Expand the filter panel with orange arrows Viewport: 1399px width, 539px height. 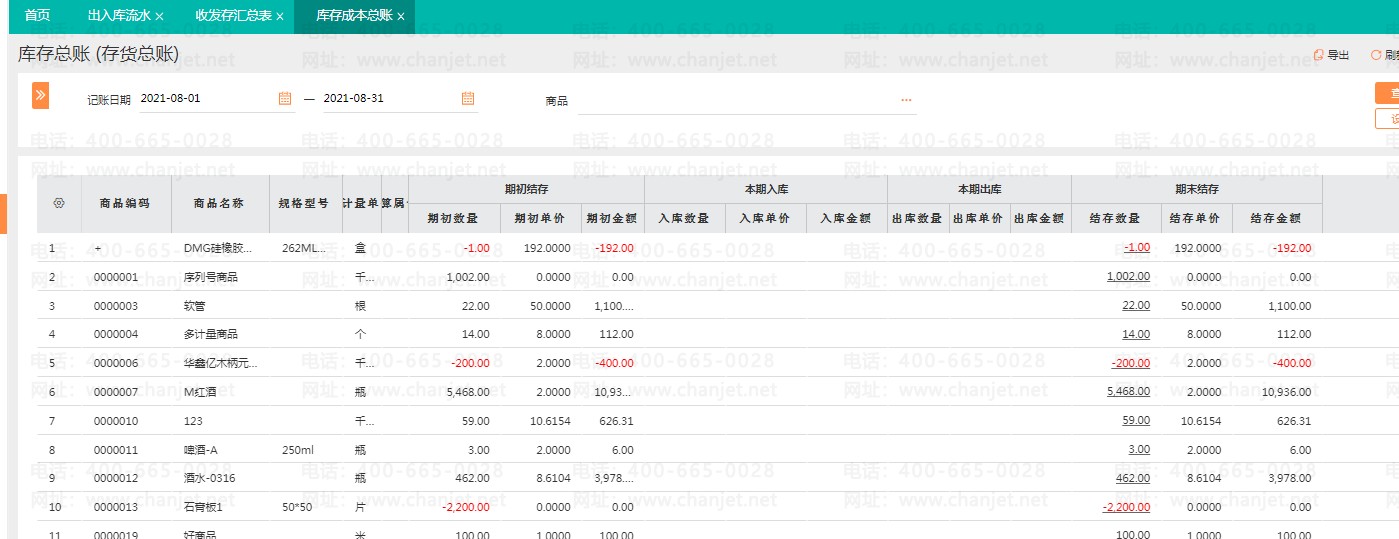click(41, 96)
